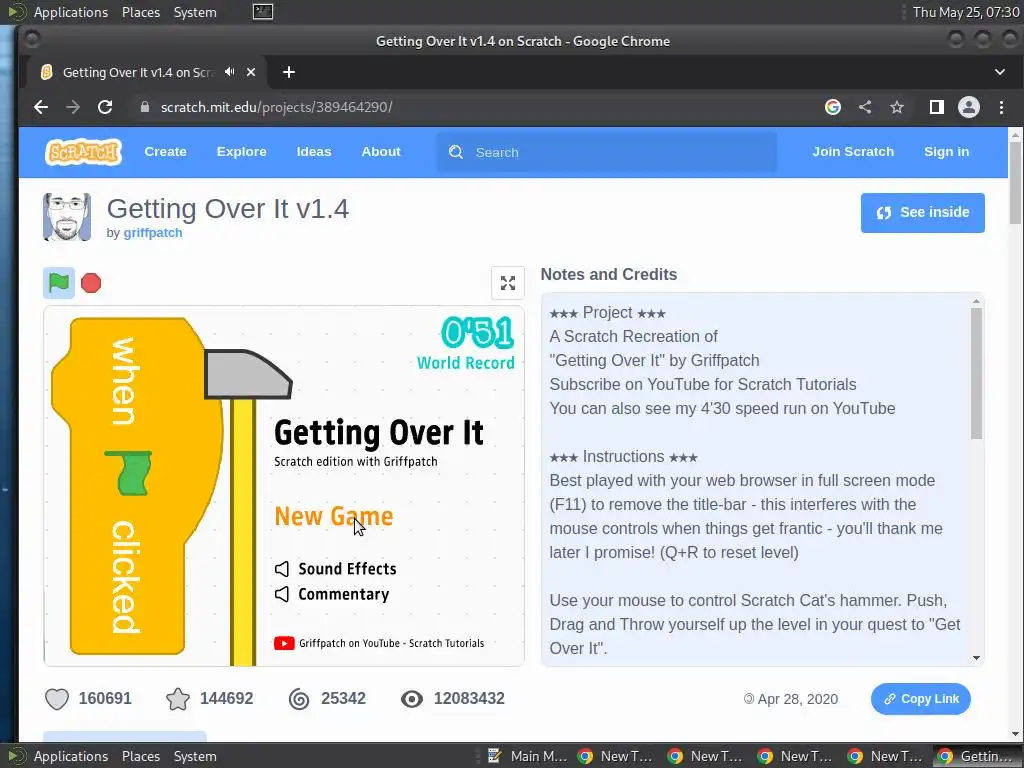
Task: Click the notes panel scroll-up arrow
Action: (976, 301)
